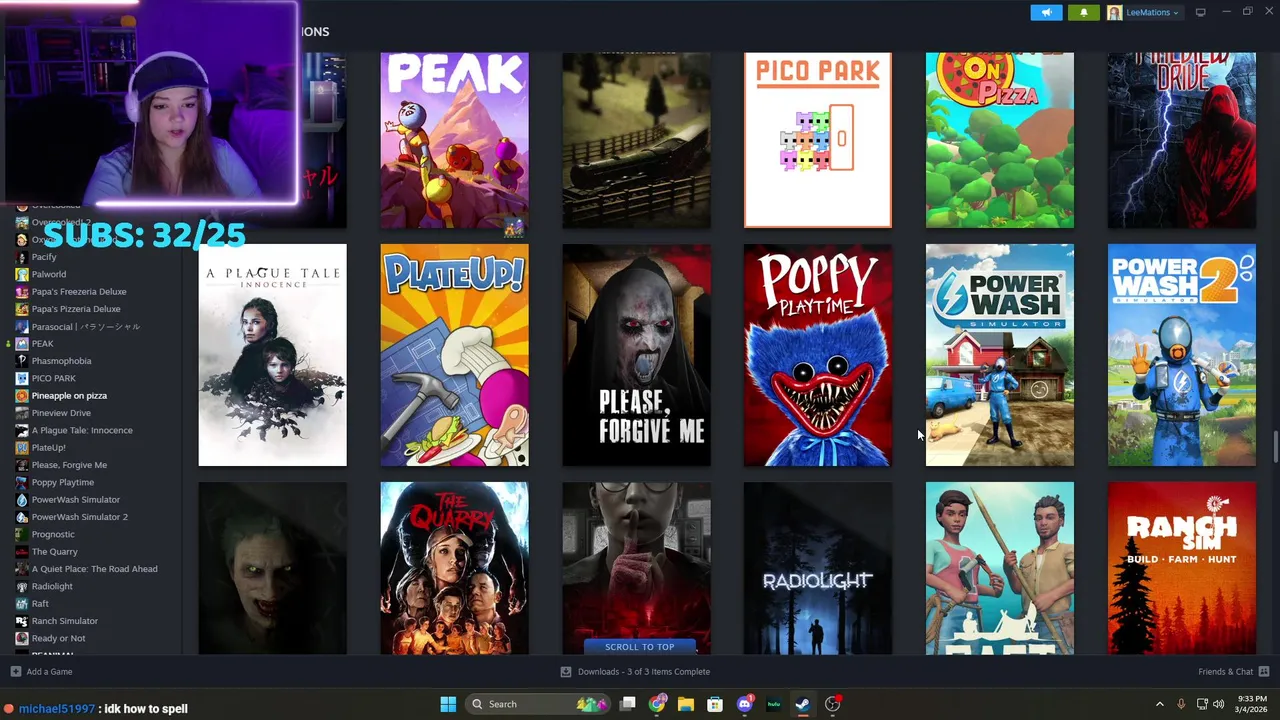
Task: Select Pineview Drive in the sidebar list
Action: [61, 413]
